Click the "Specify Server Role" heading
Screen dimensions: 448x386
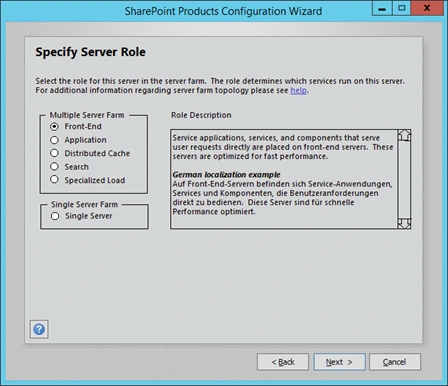click(90, 52)
